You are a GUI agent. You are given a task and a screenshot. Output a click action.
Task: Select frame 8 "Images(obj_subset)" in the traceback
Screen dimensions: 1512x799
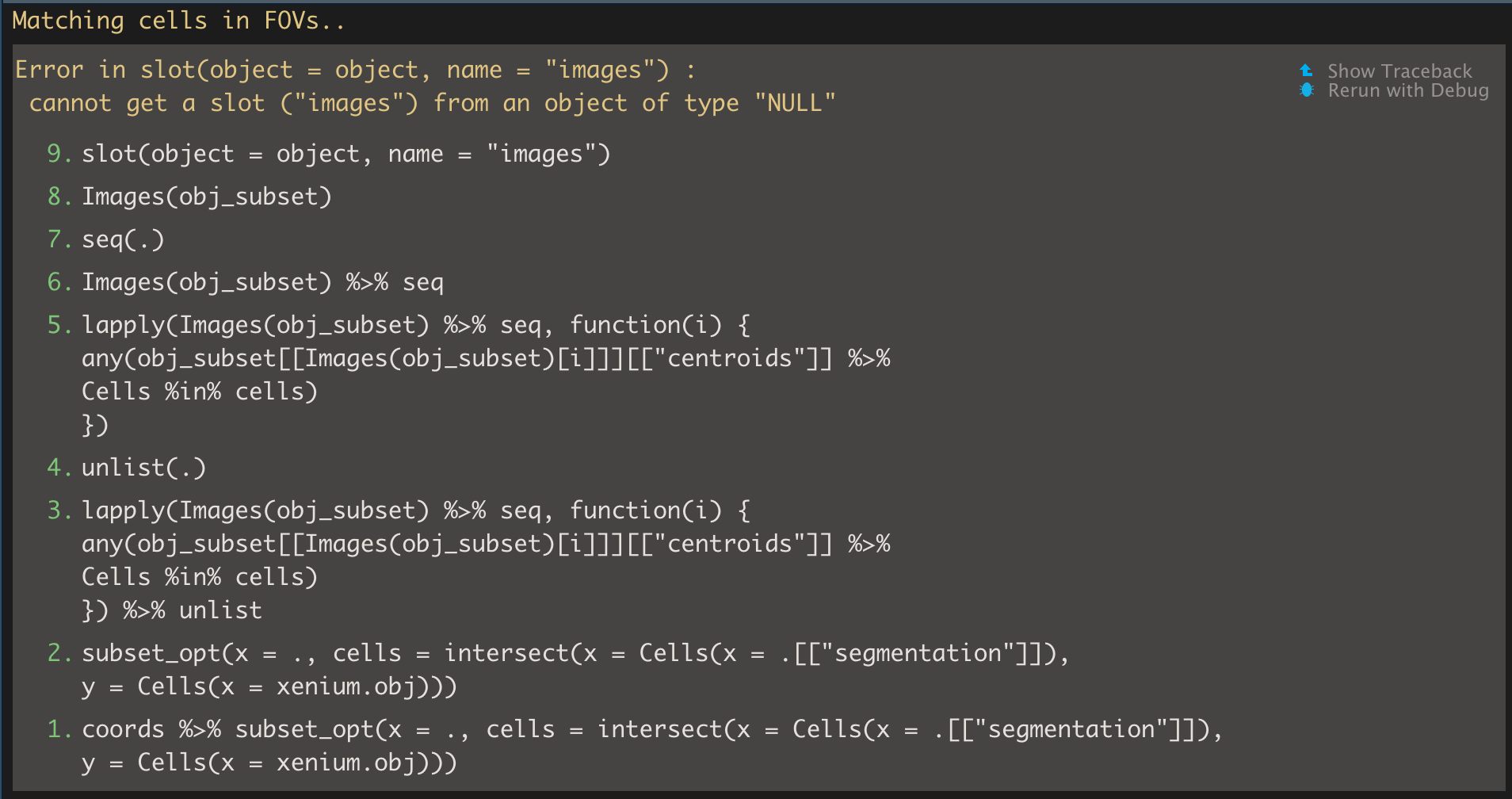pyautogui.click(x=208, y=196)
